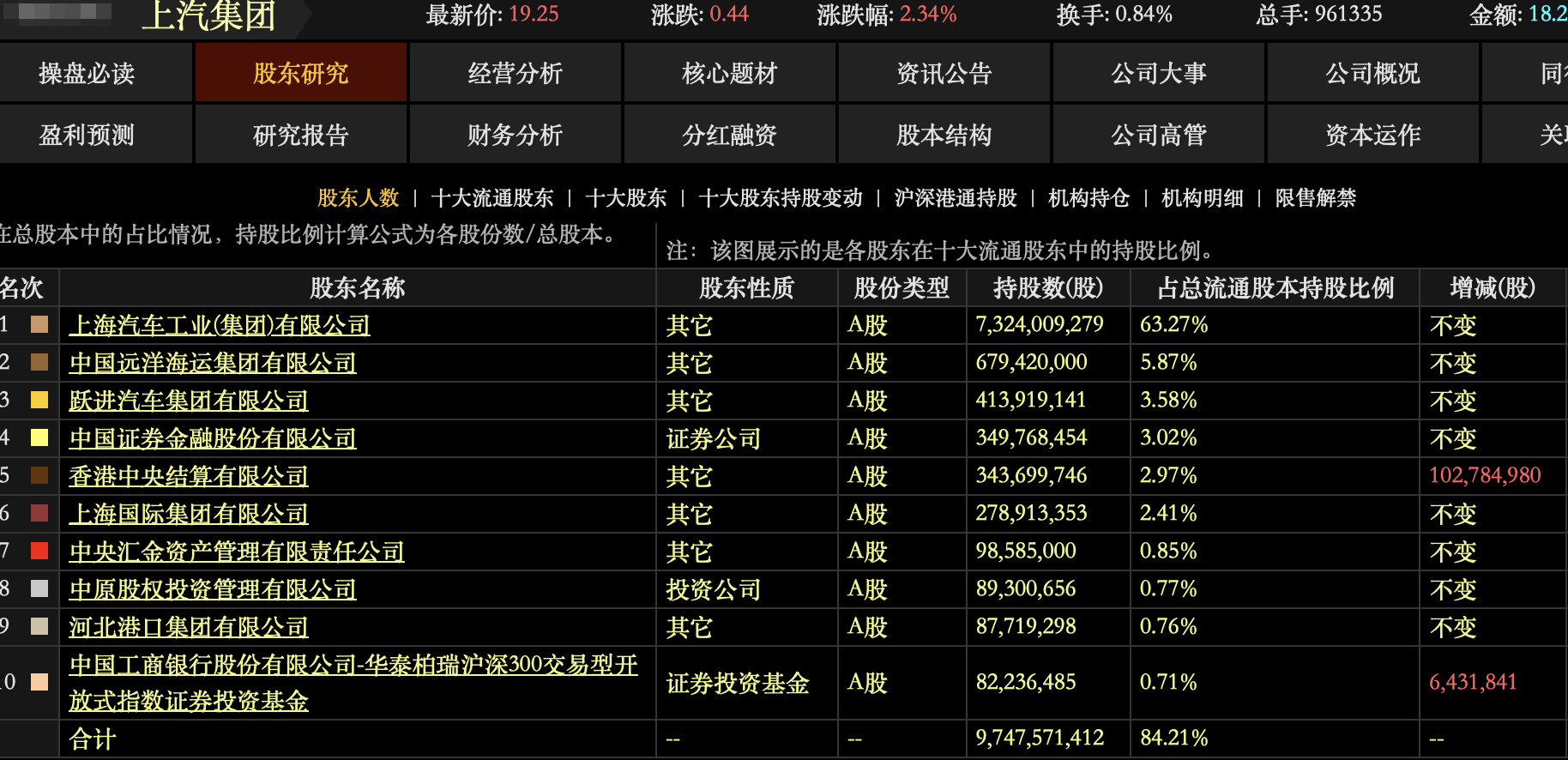Screen dimensions: 1568x760
Task: Open 中央汇金资产管理有限责任公司 link
Action: tap(237, 552)
